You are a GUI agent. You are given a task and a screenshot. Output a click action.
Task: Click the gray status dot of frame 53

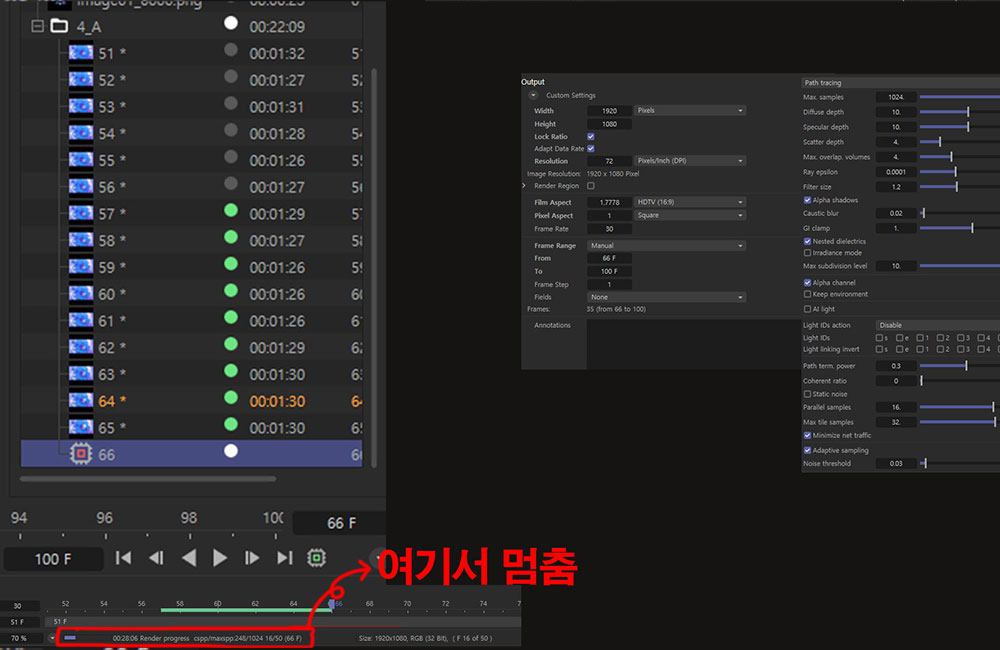[231, 103]
